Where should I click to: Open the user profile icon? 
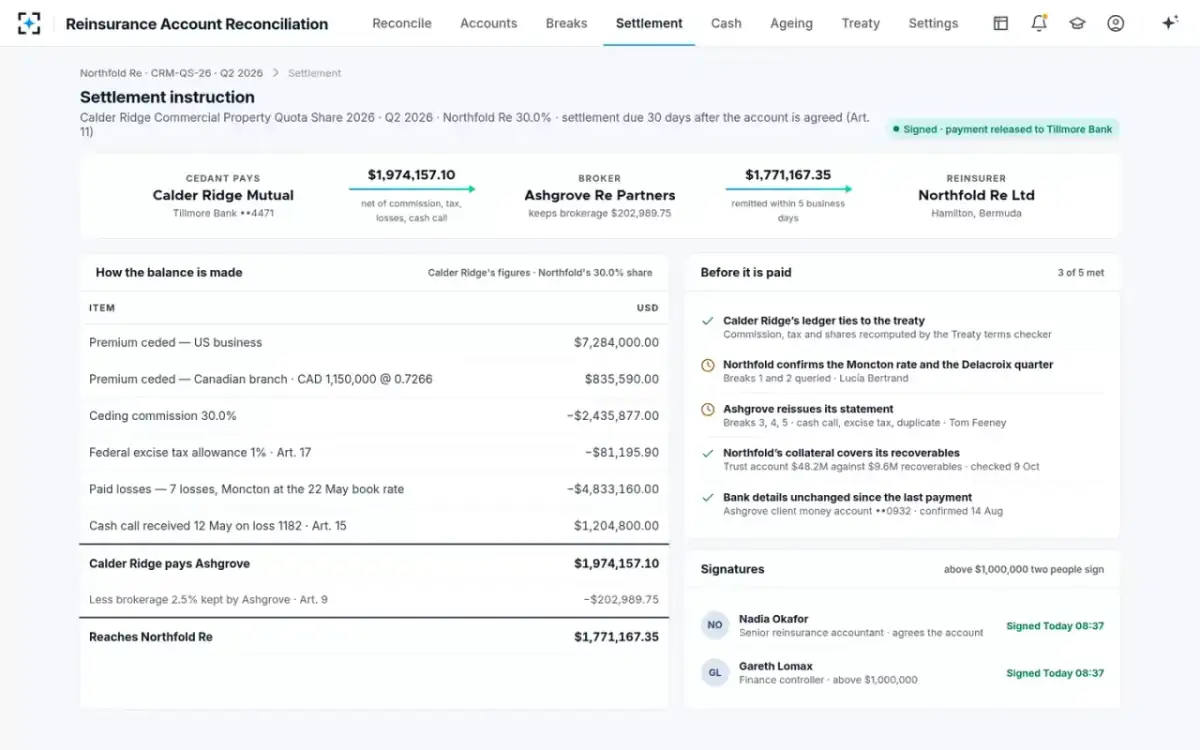1116,23
